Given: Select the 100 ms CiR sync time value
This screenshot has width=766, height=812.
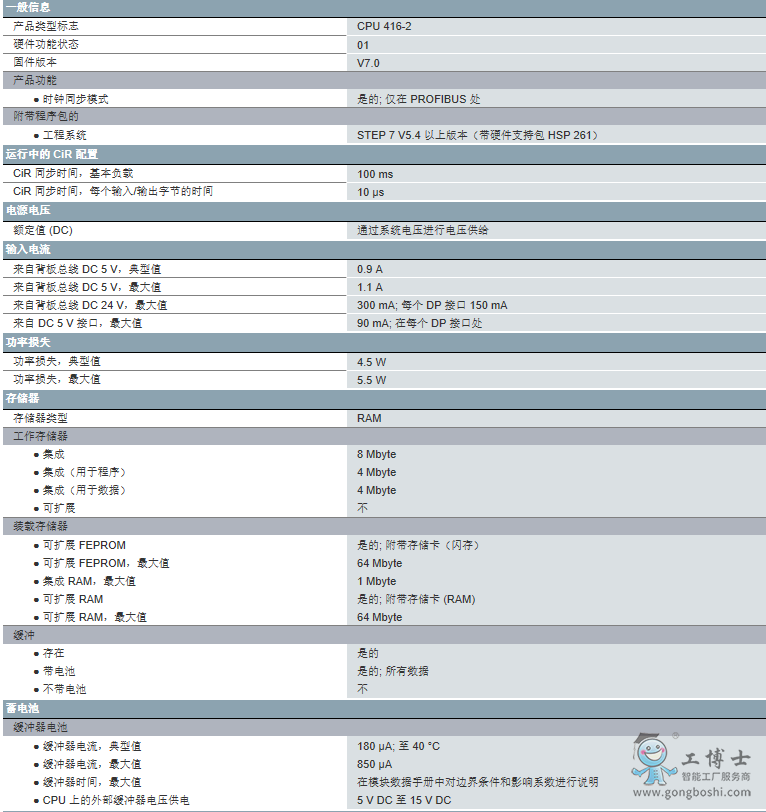Looking at the screenshot, I should pyautogui.click(x=375, y=173).
